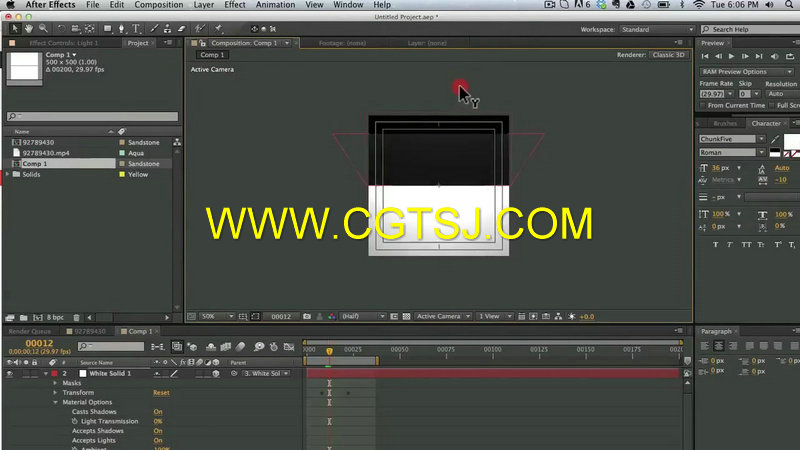
Task: Click the new folder icon in Project panel
Action: click(23, 317)
